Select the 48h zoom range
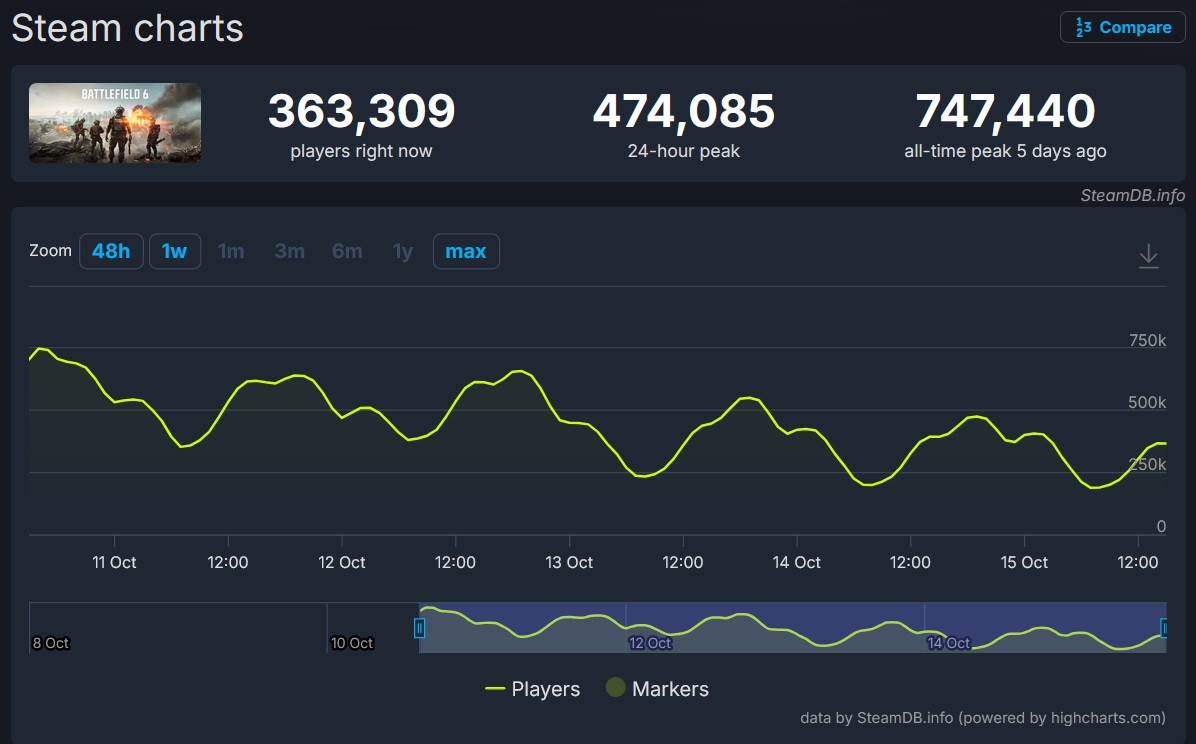The width and height of the screenshot is (1196, 744). pos(111,251)
